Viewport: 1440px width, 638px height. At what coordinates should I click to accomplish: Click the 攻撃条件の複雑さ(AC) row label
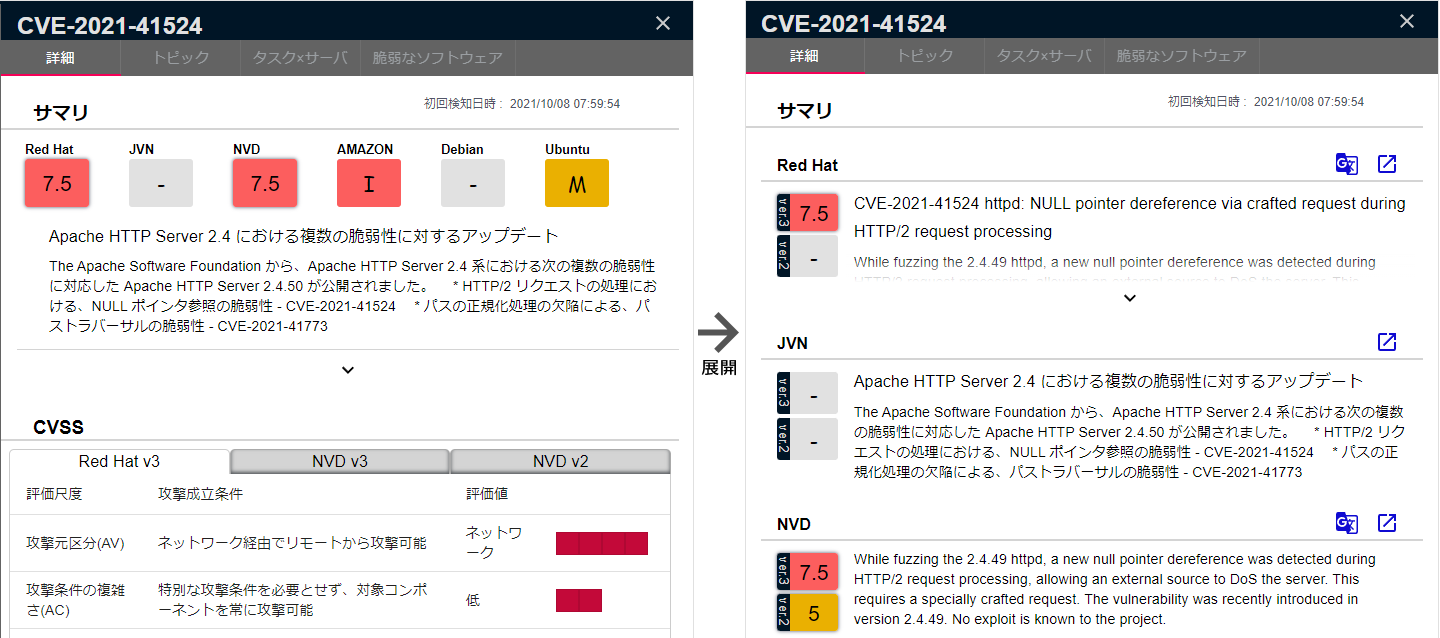click(x=76, y=600)
